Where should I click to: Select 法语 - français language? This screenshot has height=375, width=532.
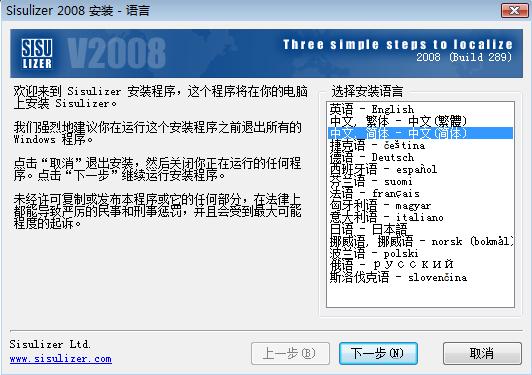[420, 193]
